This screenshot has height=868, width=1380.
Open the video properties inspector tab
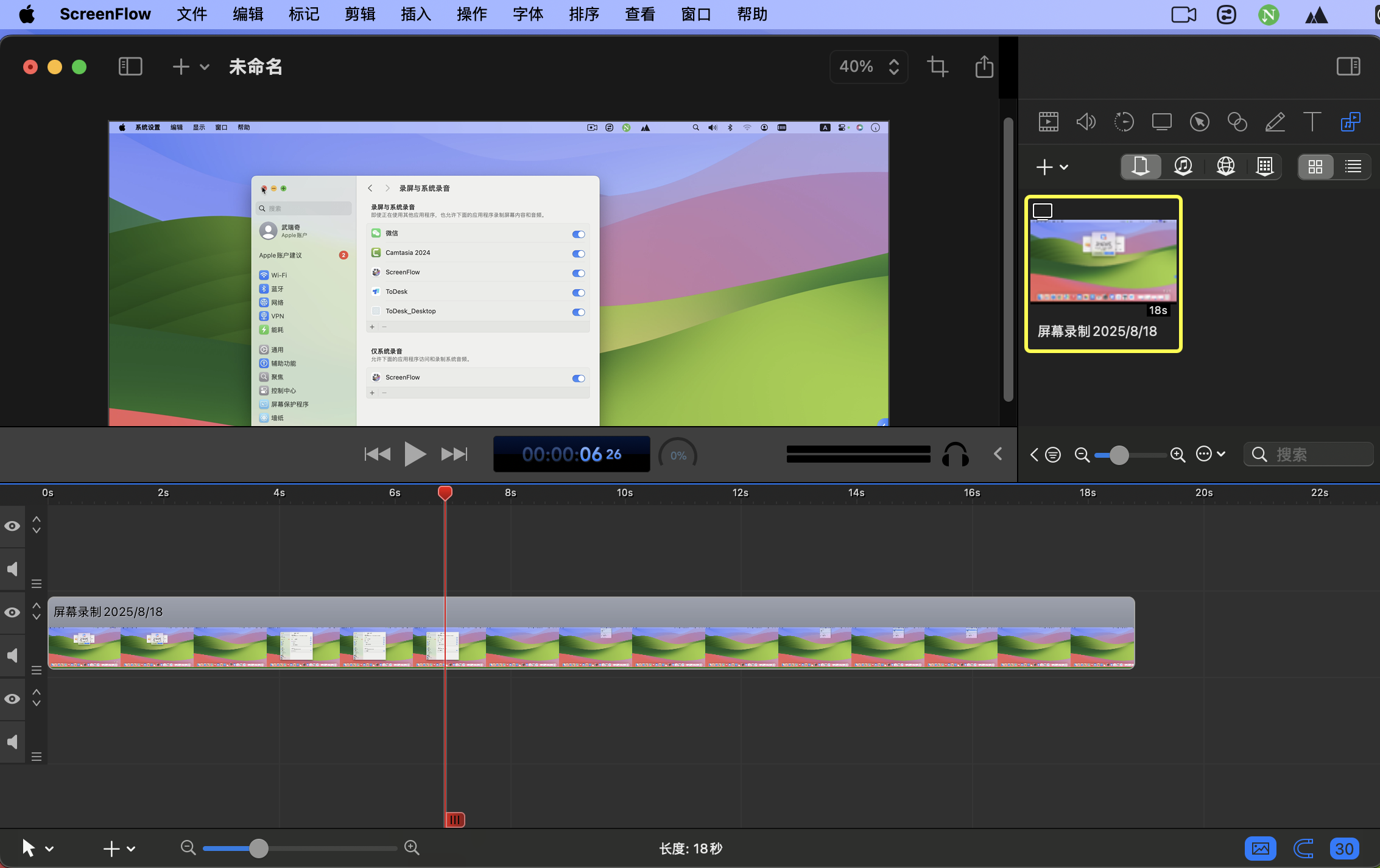tap(1048, 122)
